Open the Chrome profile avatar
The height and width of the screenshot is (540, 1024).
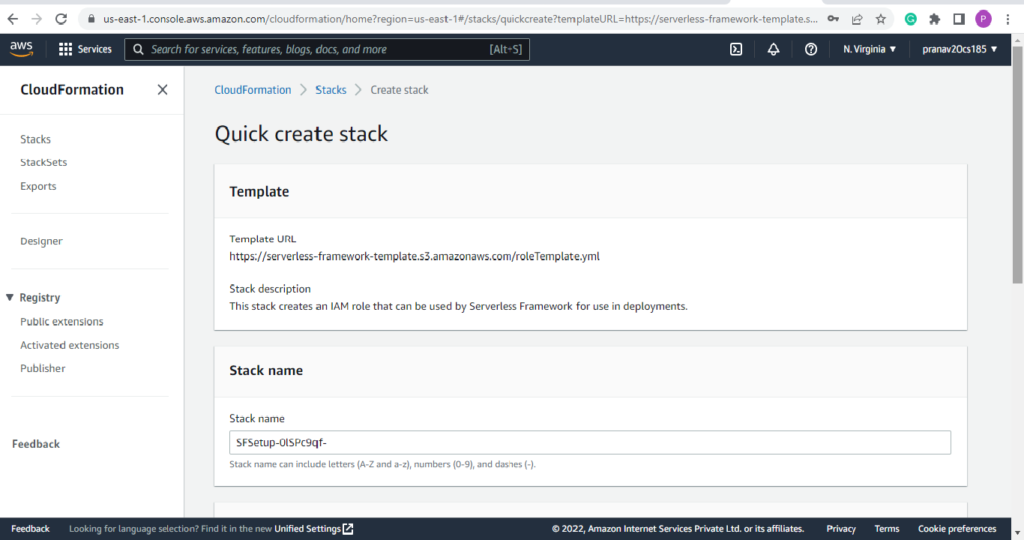[x=984, y=19]
